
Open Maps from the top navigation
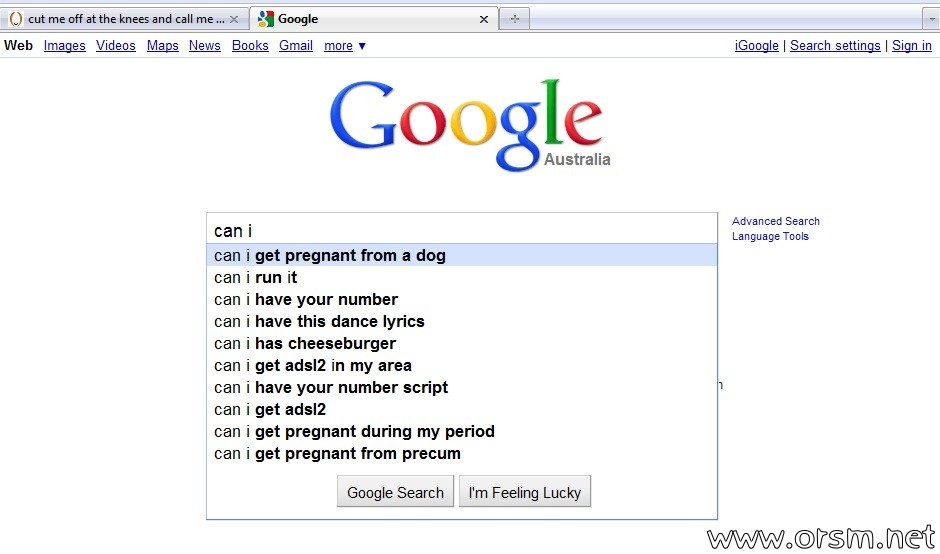tap(162, 46)
